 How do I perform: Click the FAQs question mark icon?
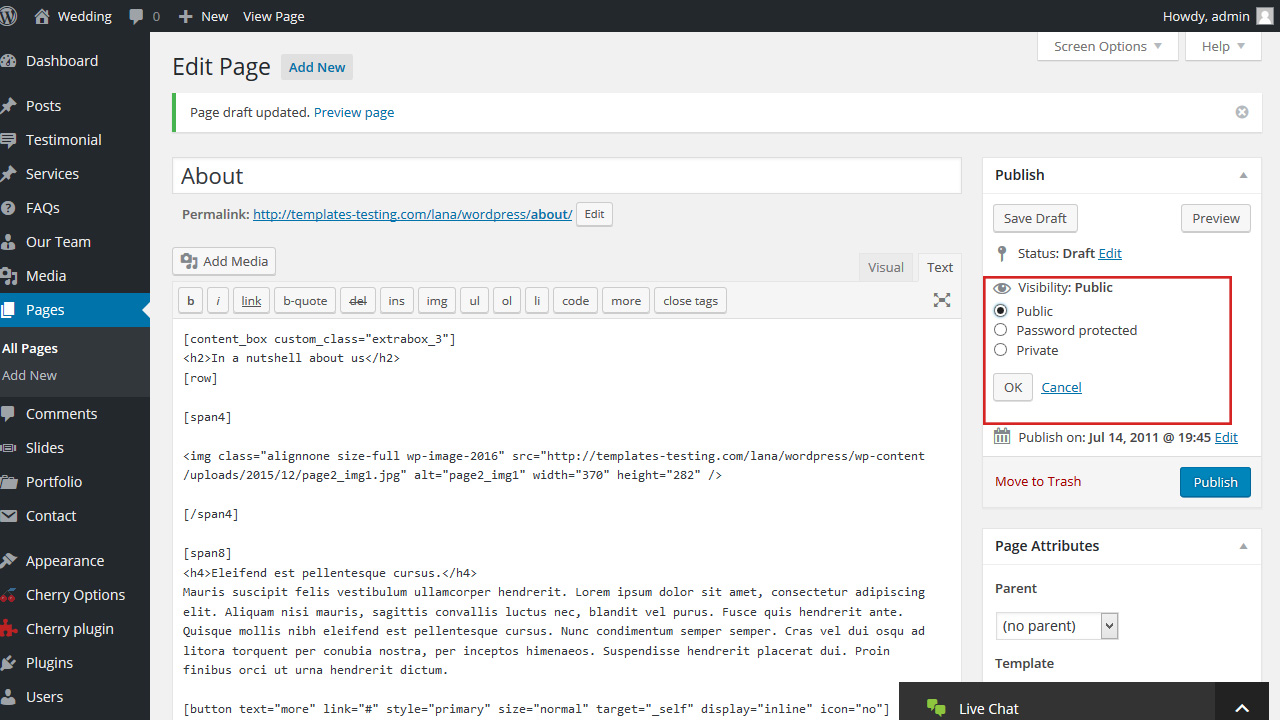point(9,208)
